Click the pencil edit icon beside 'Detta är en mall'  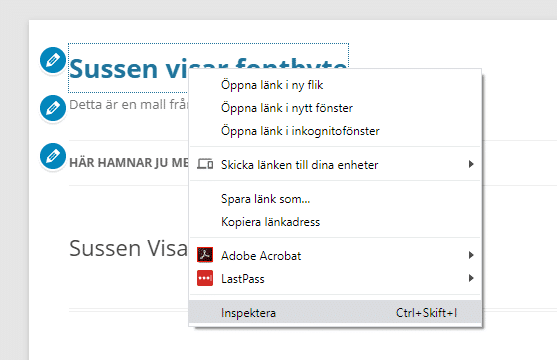pyautogui.click(x=53, y=108)
